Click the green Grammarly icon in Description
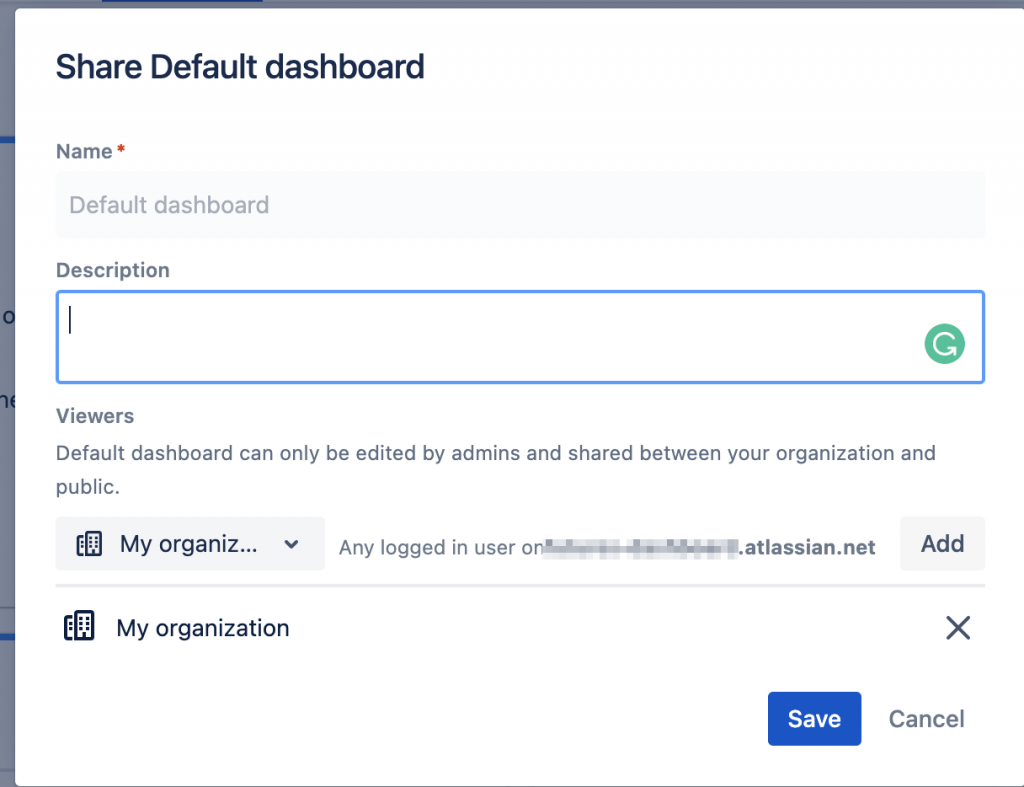 tap(944, 345)
